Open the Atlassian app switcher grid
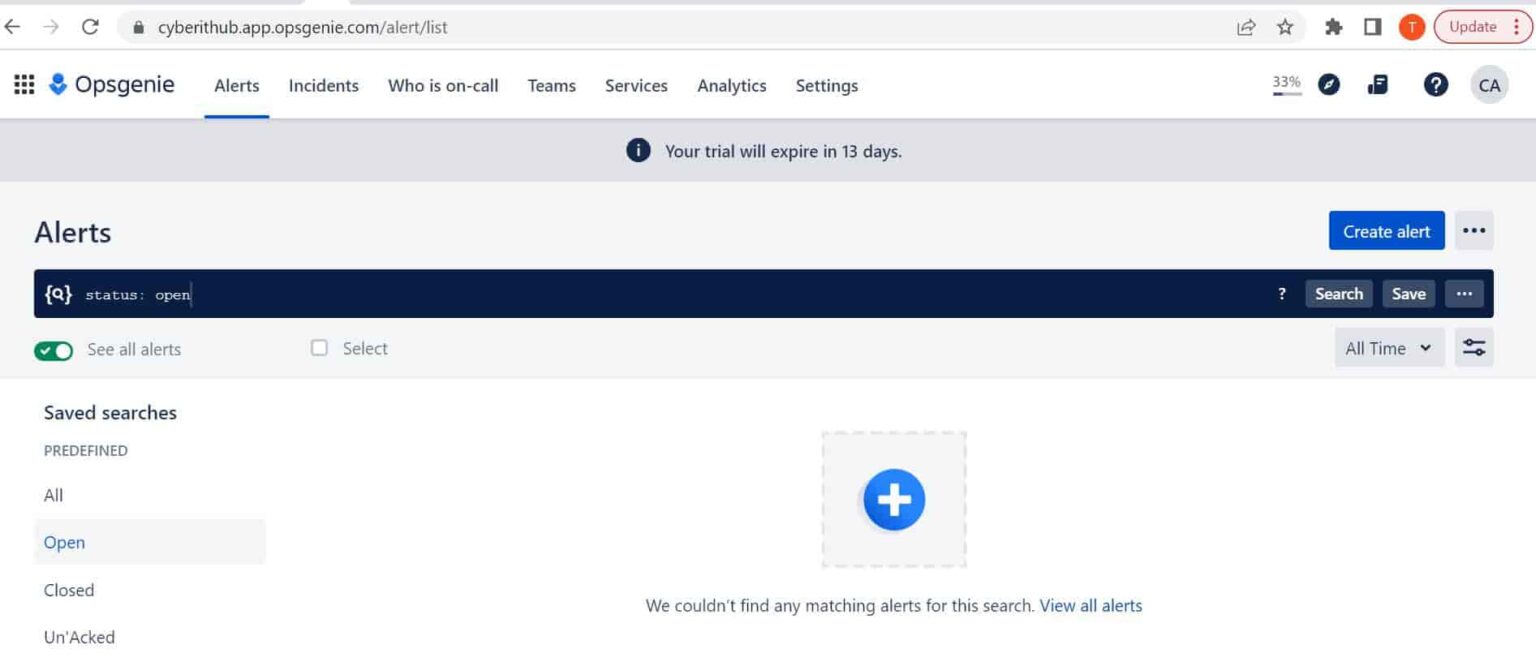1536x666 pixels. pyautogui.click(x=23, y=84)
